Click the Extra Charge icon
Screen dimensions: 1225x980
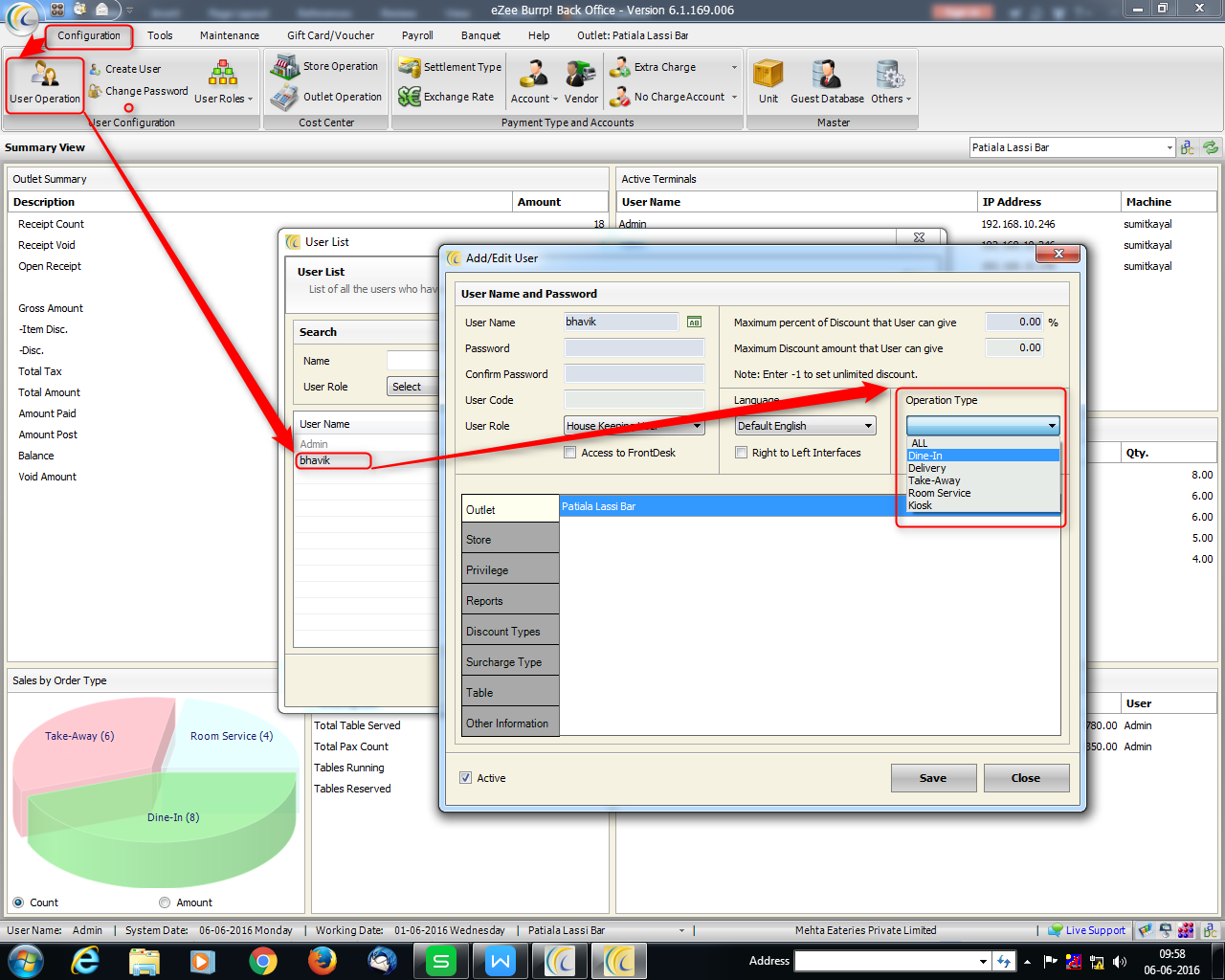click(x=619, y=67)
